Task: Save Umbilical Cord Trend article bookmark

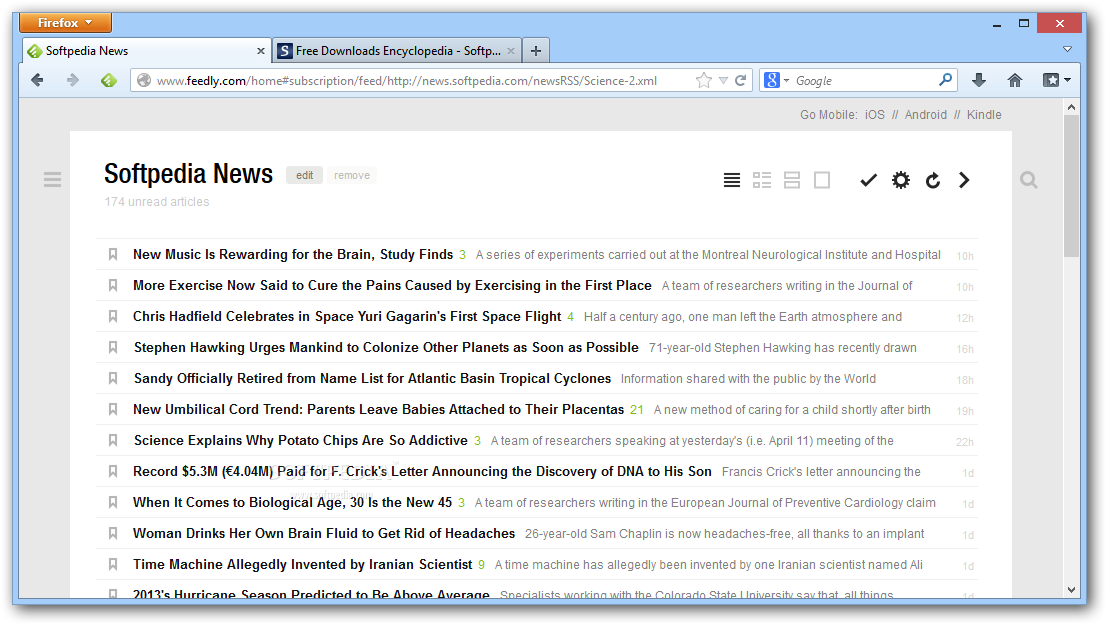Action: (112, 410)
